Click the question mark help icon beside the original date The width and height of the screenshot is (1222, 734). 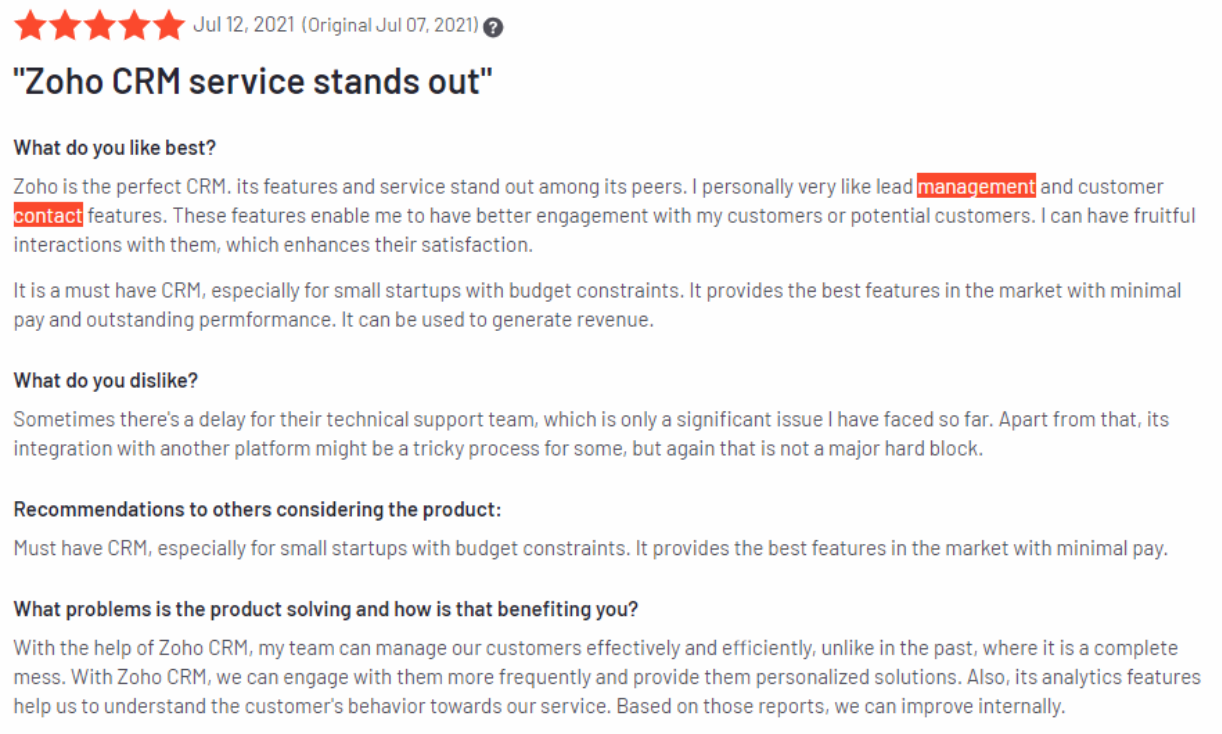pos(493,27)
